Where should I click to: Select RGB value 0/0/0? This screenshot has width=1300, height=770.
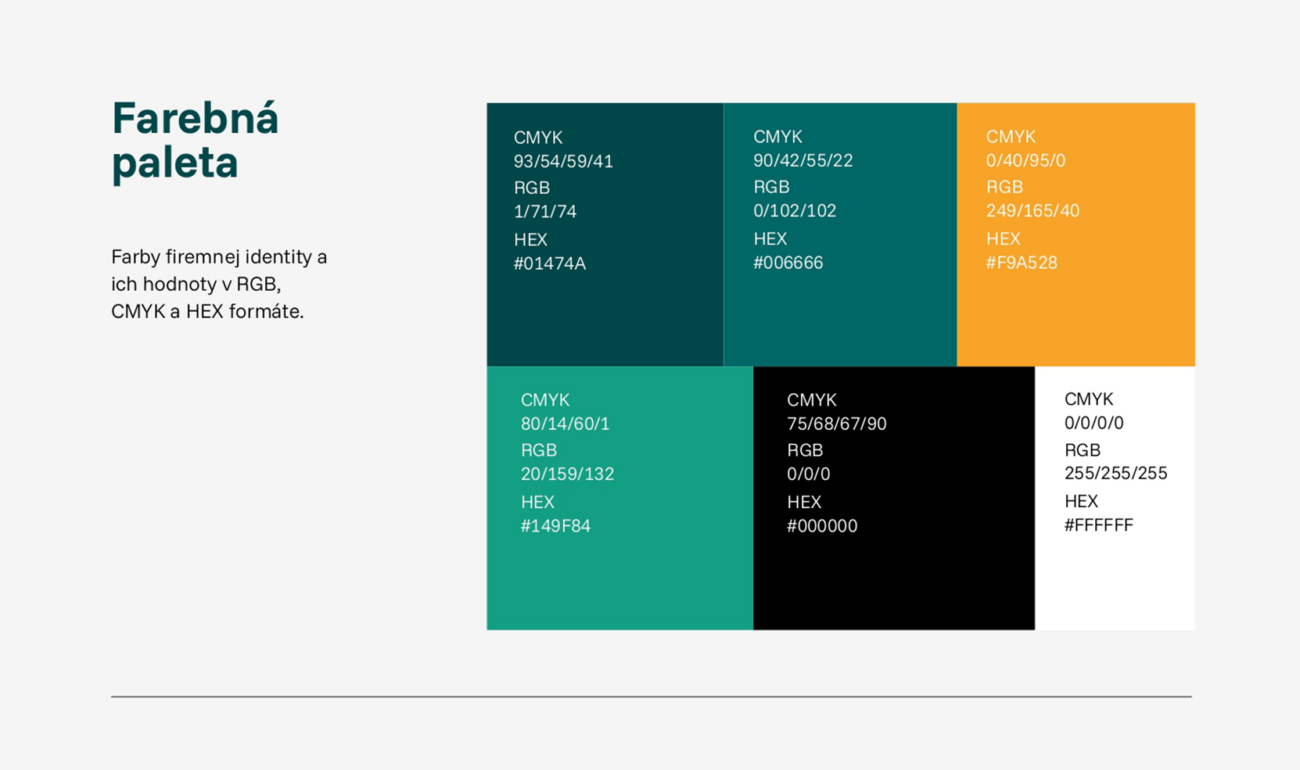pos(809,474)
